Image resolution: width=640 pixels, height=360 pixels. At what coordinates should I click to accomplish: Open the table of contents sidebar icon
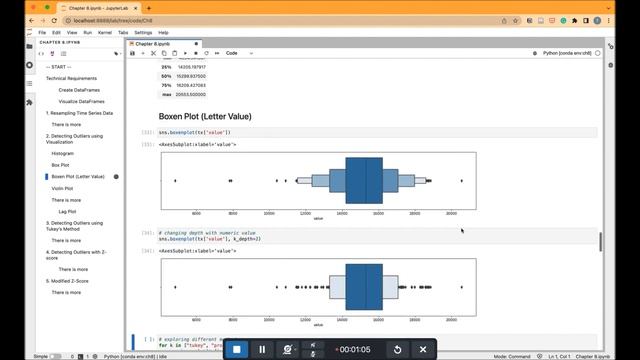pos(29,84)
